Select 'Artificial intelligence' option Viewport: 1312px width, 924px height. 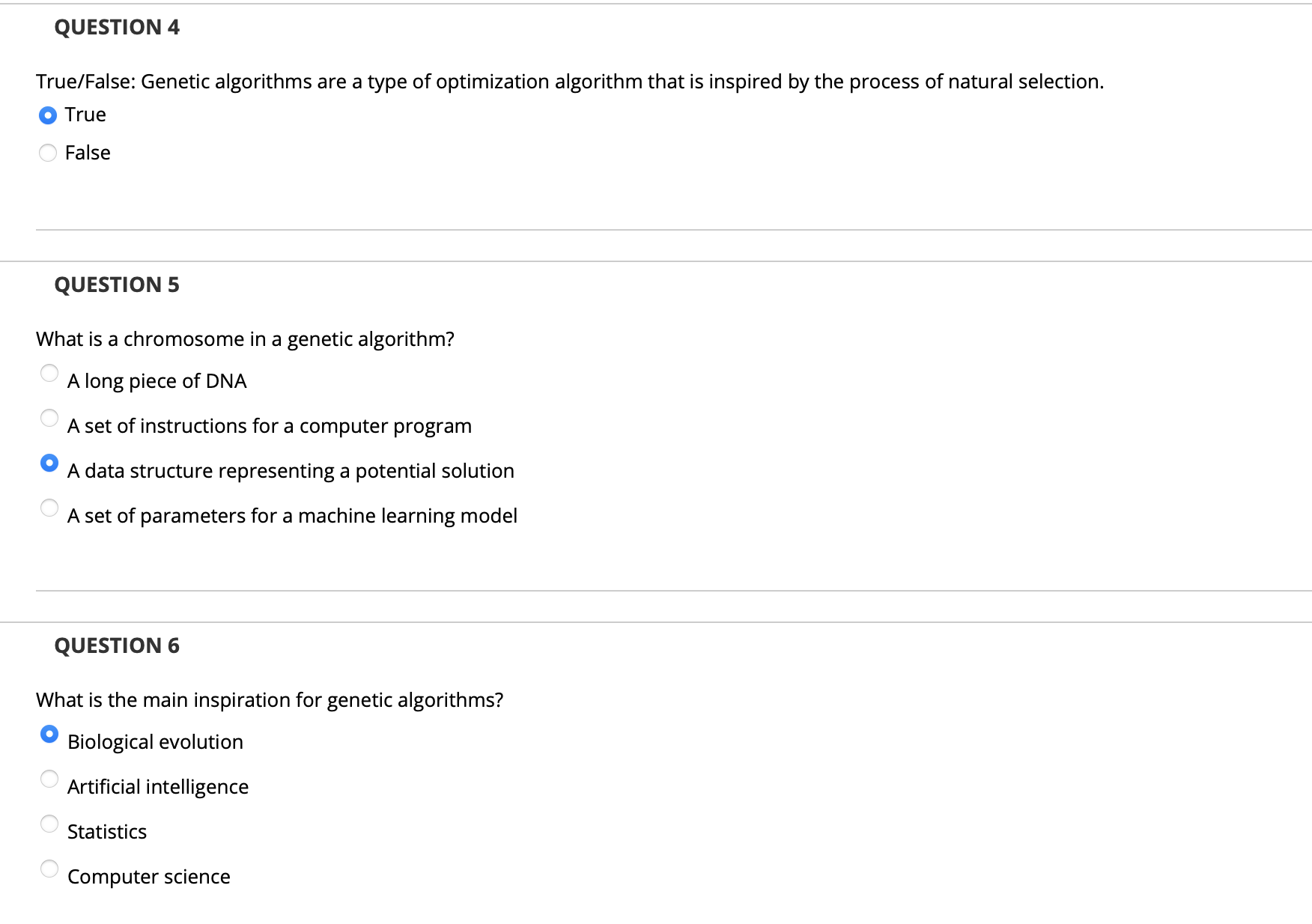(48, 779)
